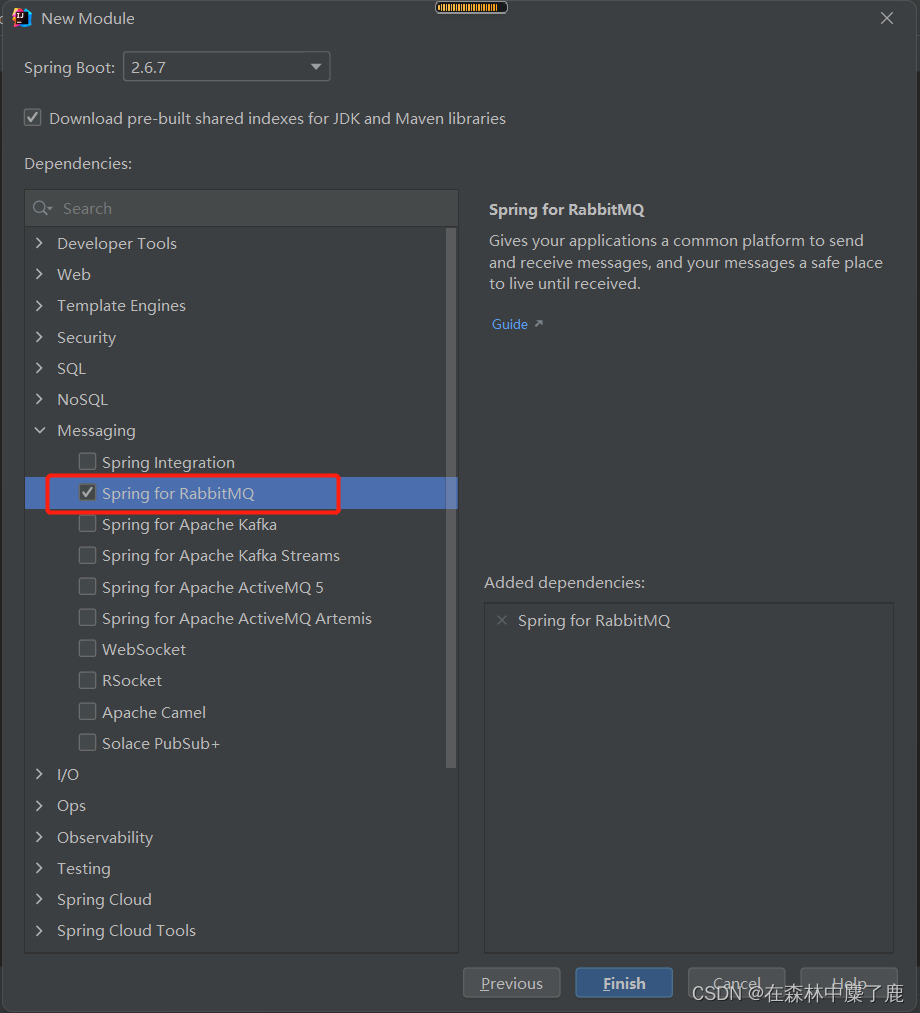This screenshot has height=1013, width=920.
Task: Check the RSocket checkbox
Action: point(87,680)
